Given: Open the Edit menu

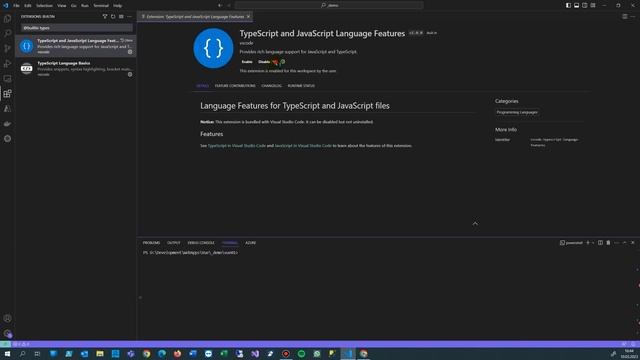Looking at the screenshot, I should click(28, 6).
